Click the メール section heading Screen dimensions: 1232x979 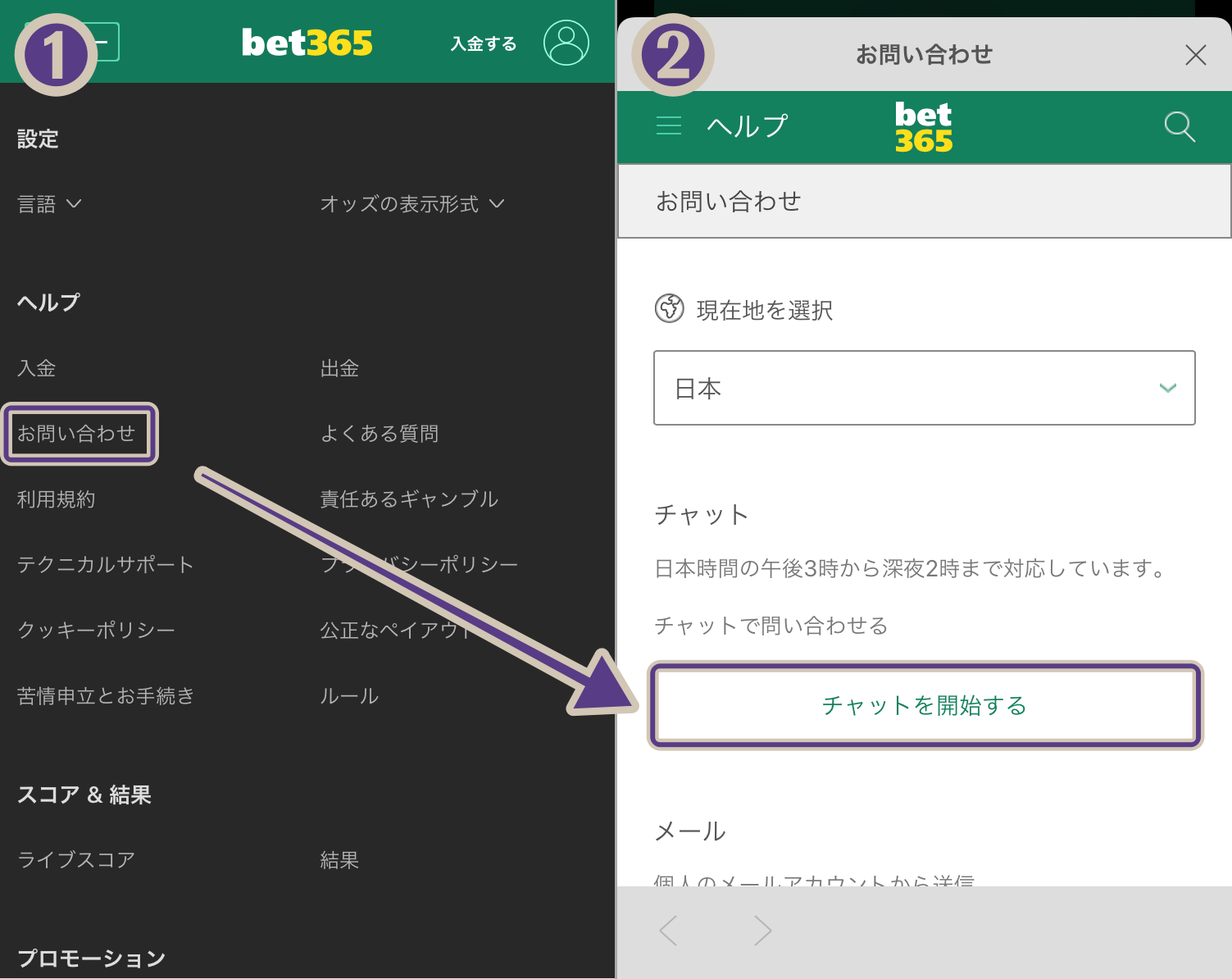click(x=690, y=831)
